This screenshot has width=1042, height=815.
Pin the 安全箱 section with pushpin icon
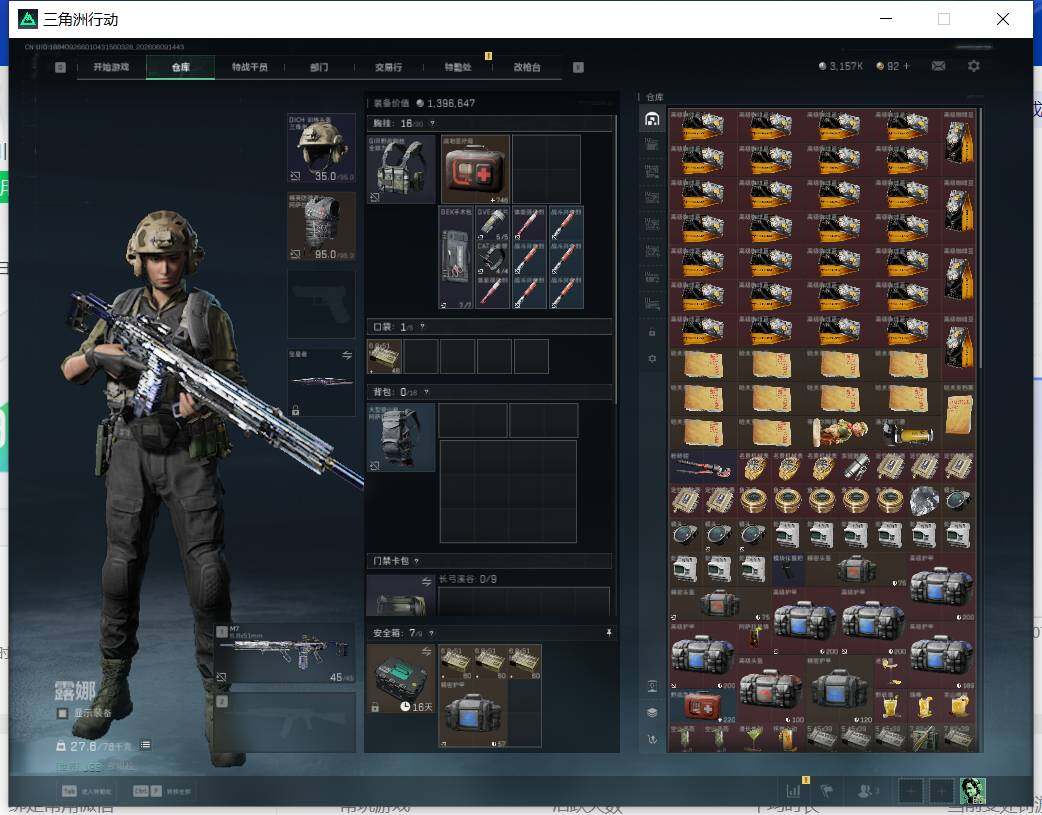(x=609, y=633)
